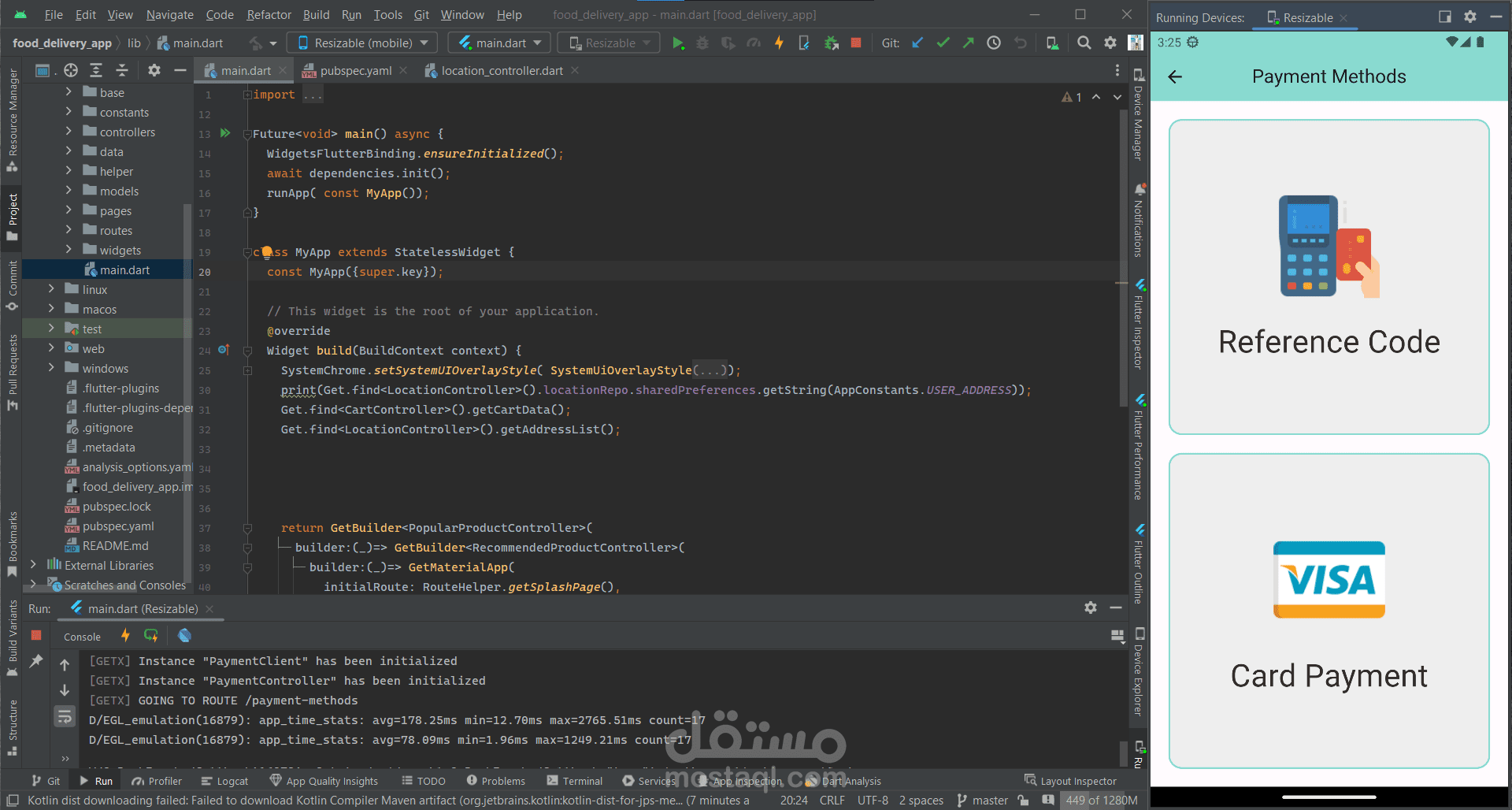Click the master branch in the status bar
Image resolution: width=1512 pixels, height=810 pixels.
[983, 801]
